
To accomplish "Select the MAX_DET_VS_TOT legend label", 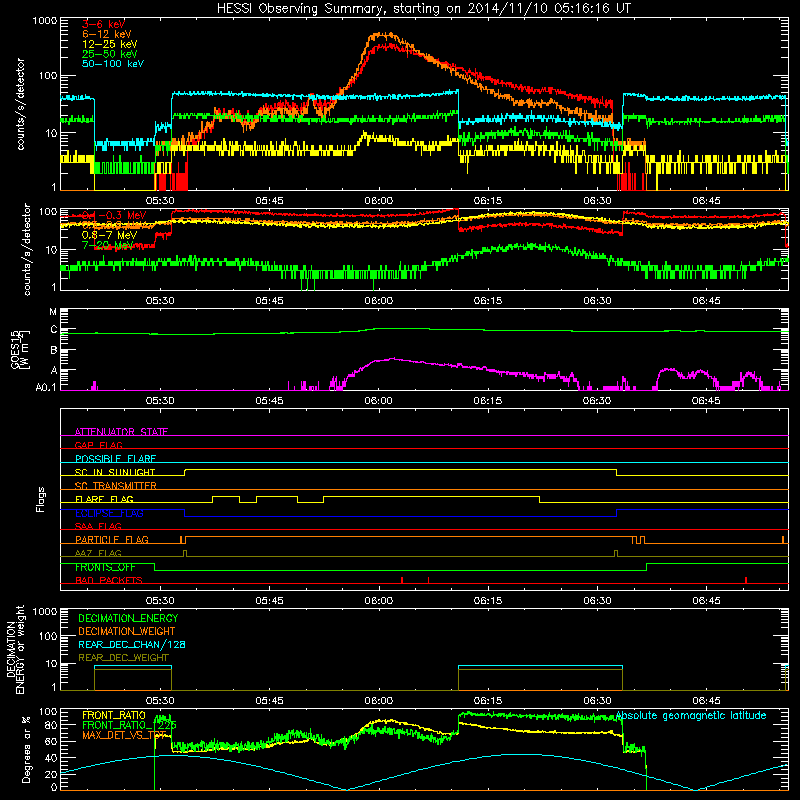I will (x=124, y=735).
